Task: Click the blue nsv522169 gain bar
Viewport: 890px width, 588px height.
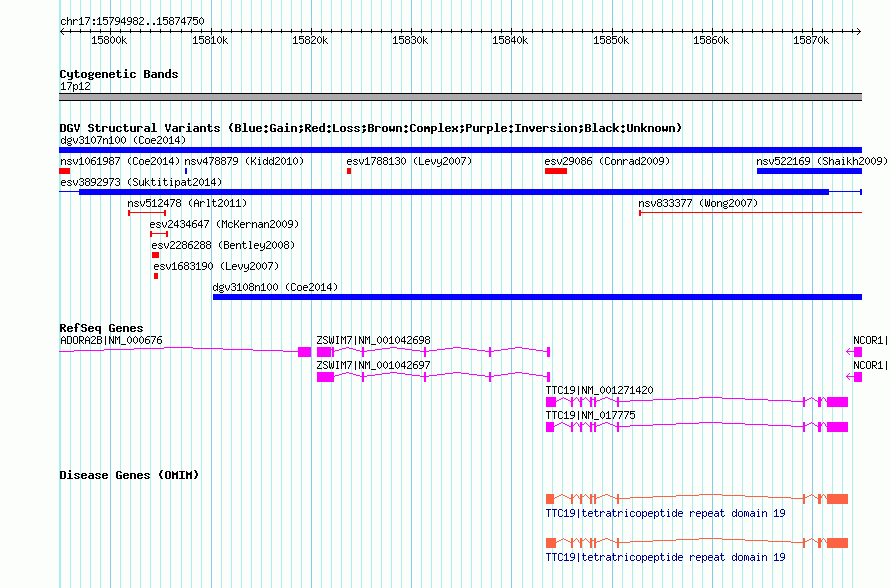Action: coord(809,171)
